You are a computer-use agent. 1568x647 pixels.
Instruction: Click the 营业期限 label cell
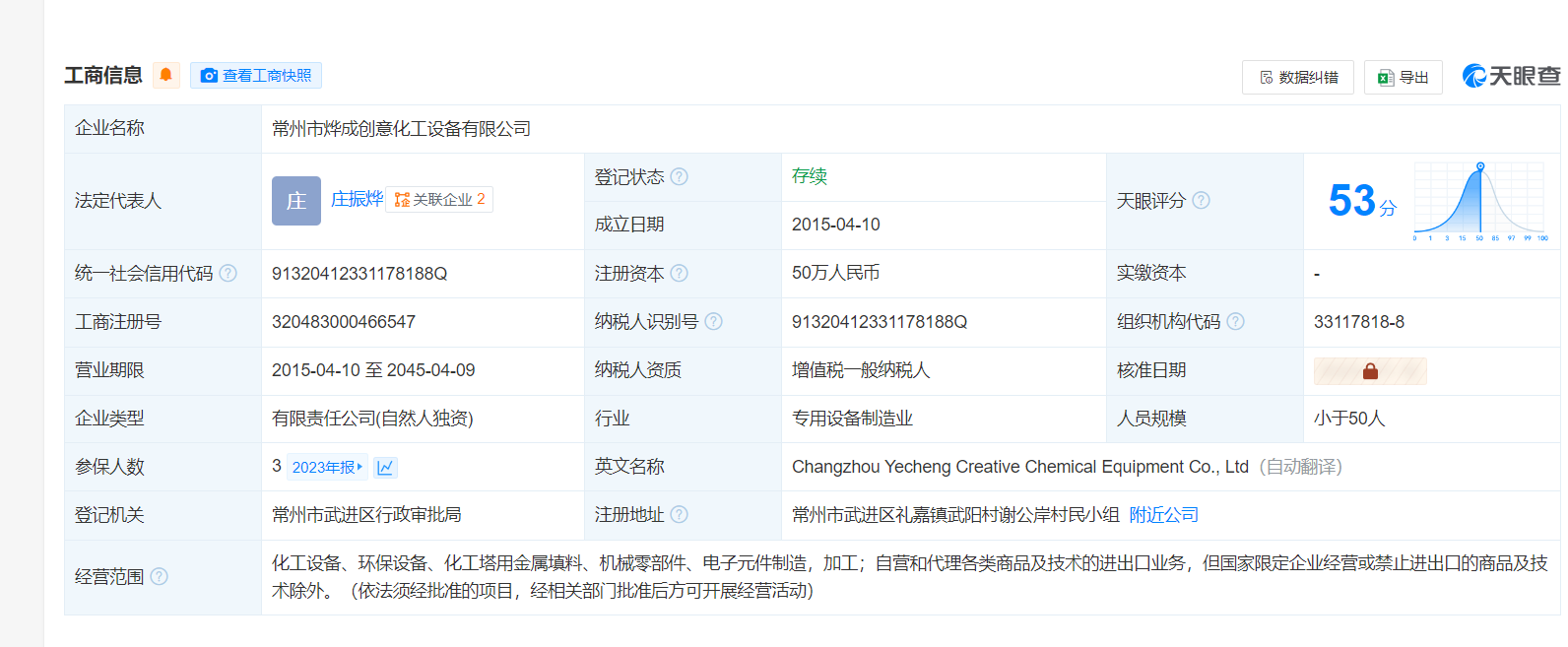(163, 370)
